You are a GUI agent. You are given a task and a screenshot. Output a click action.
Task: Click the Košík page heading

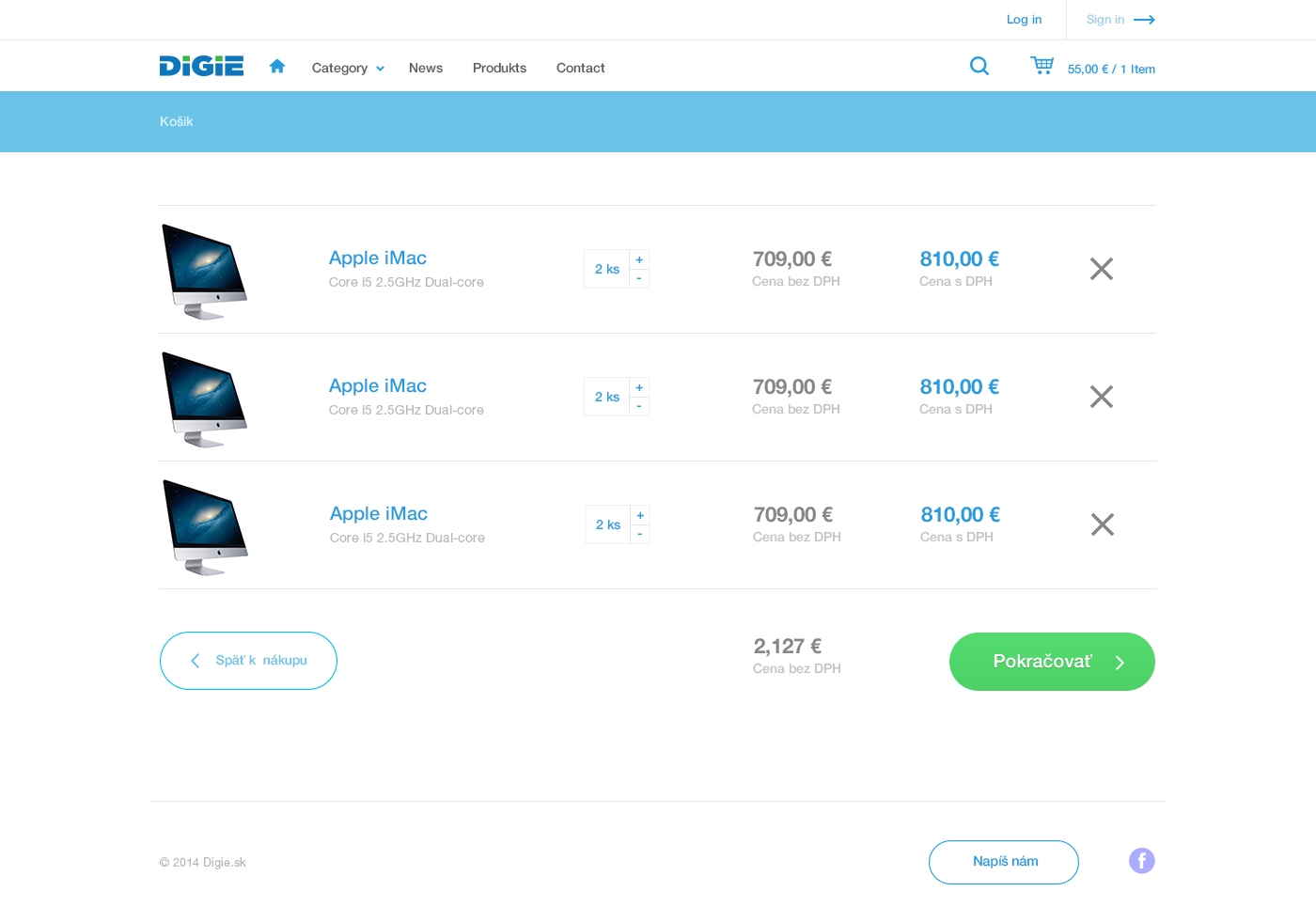pyautogui.click(x=176, y=121)
